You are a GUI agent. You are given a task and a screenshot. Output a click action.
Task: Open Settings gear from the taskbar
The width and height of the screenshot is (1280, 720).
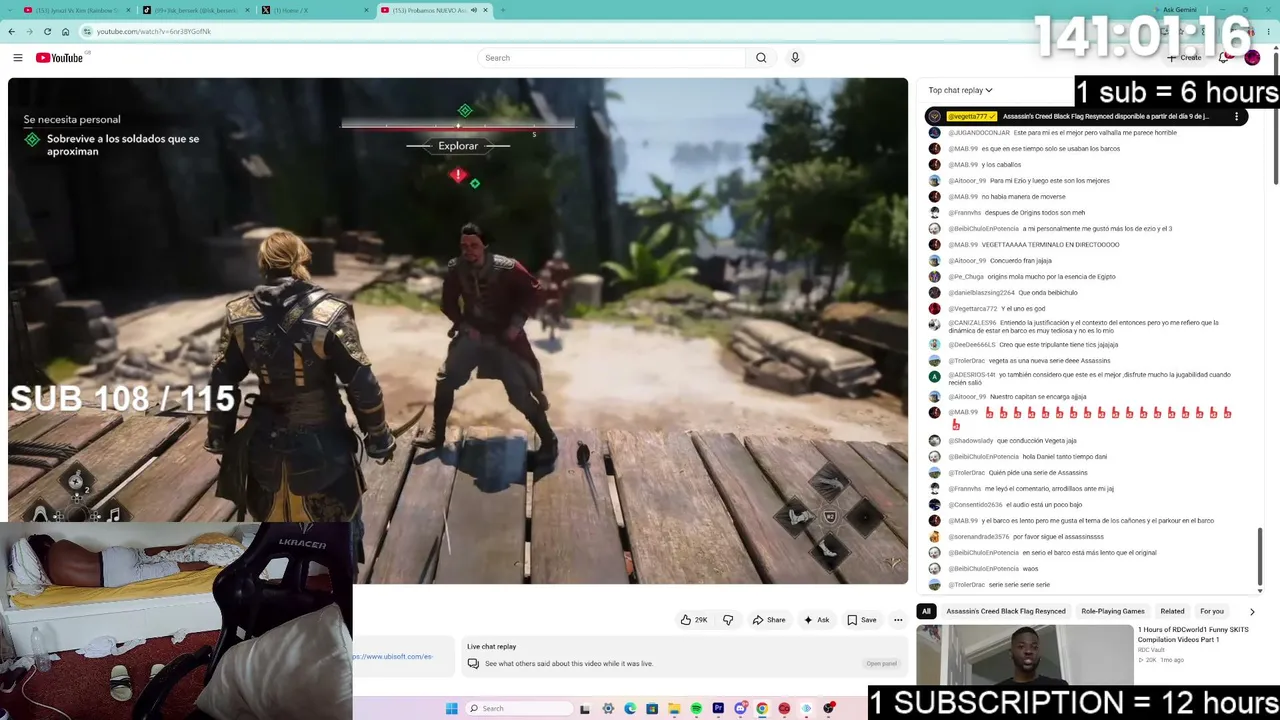click(x=608, y=709)
